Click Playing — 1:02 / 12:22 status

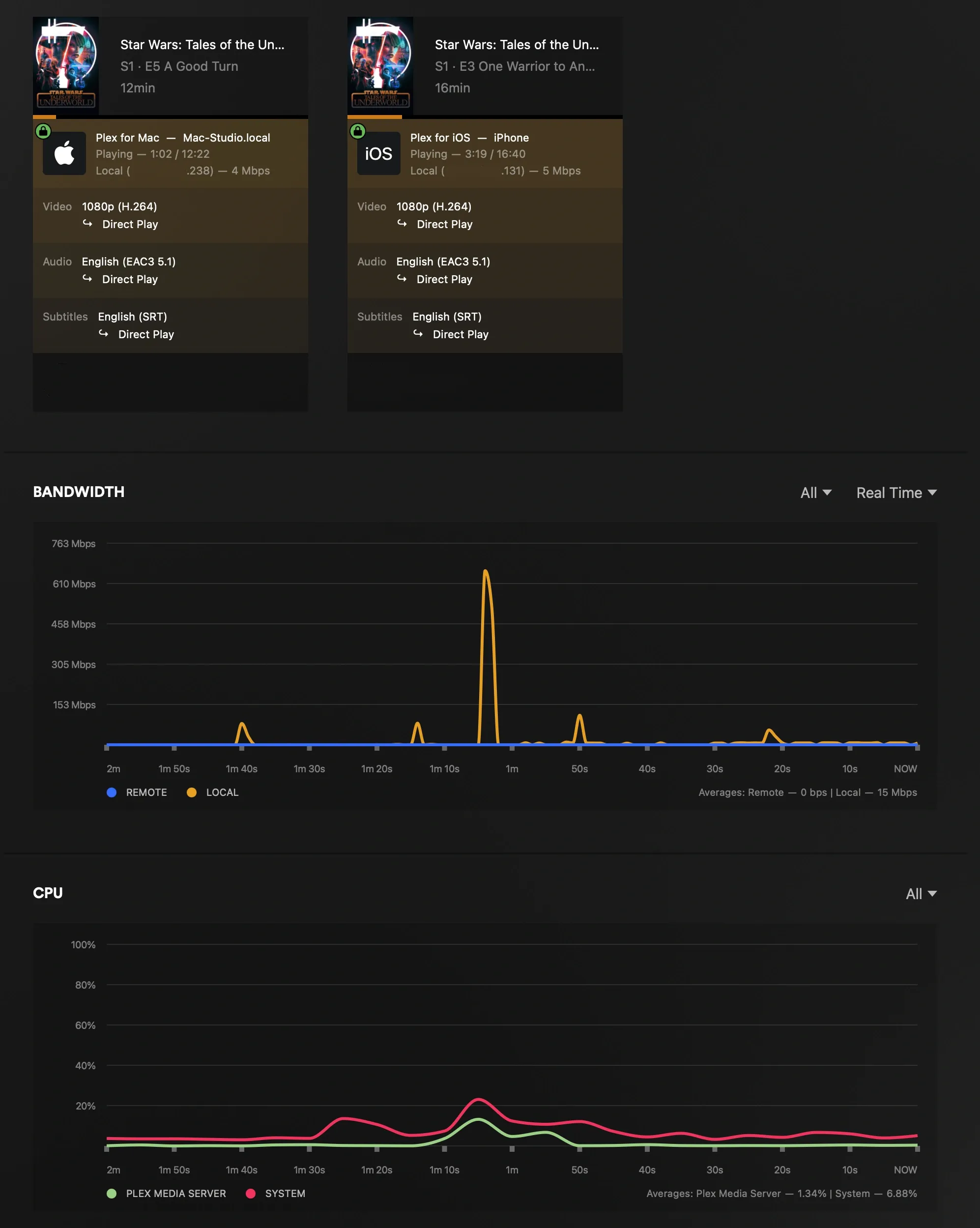pyautogui.click(x=153, y=154)
